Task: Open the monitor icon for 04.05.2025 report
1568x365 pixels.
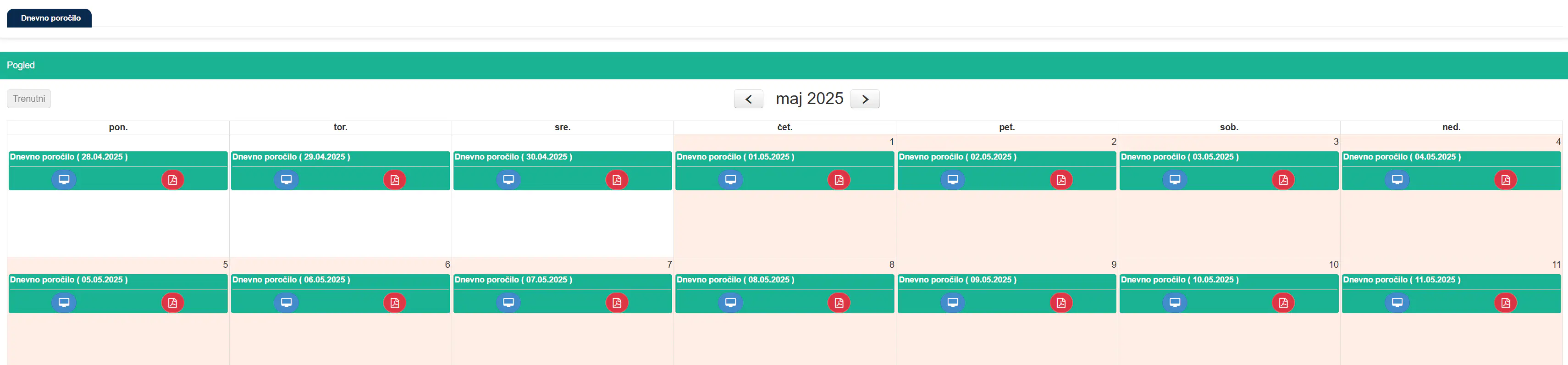Action: (x=1397, y=179)
